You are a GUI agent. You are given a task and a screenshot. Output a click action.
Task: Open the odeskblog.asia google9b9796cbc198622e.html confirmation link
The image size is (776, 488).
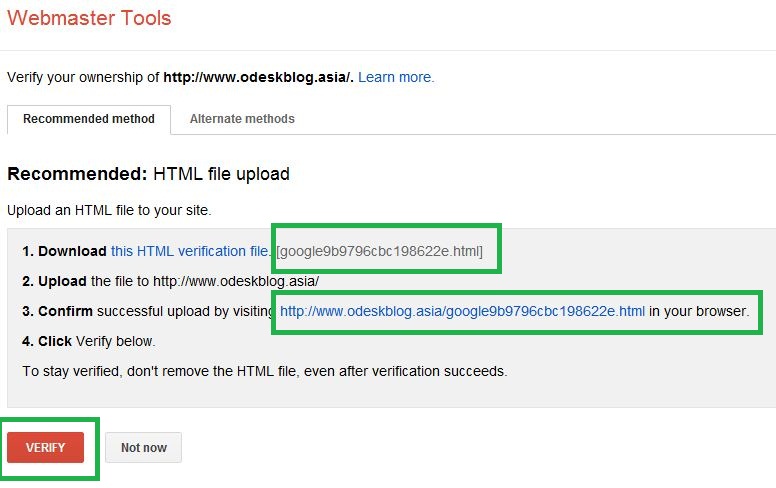pyautogui.click(x=462, y=311)
